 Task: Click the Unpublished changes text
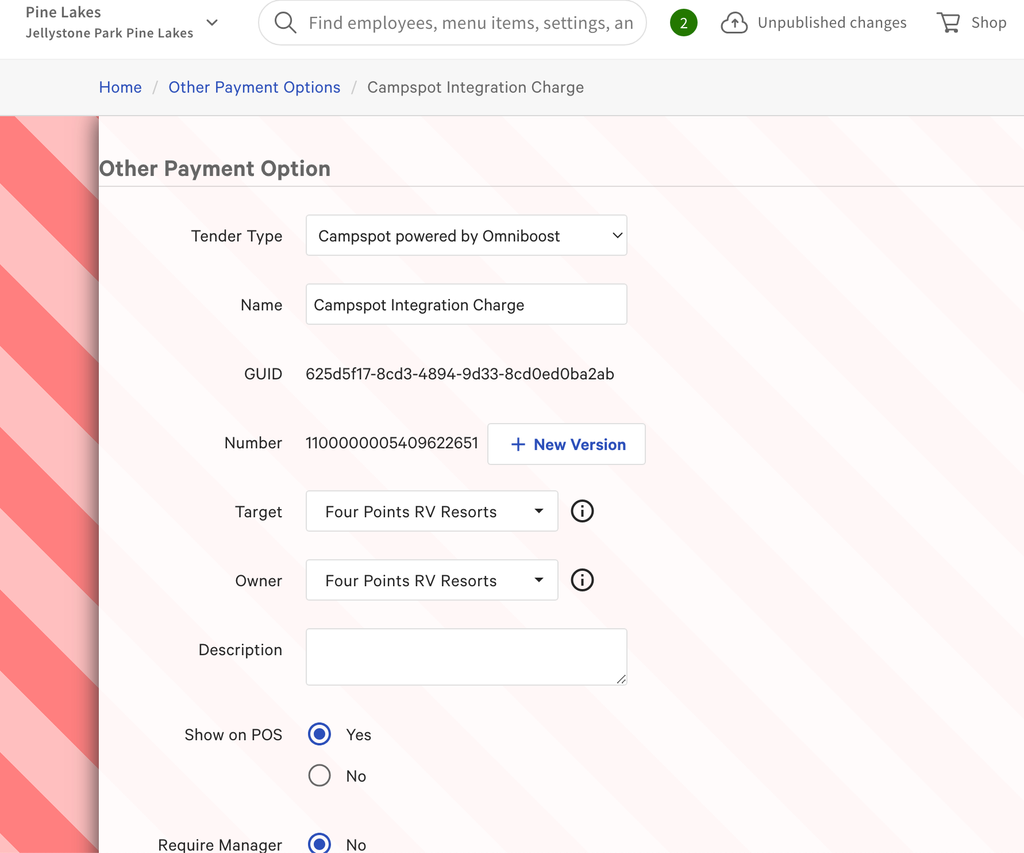click(831, 23)
